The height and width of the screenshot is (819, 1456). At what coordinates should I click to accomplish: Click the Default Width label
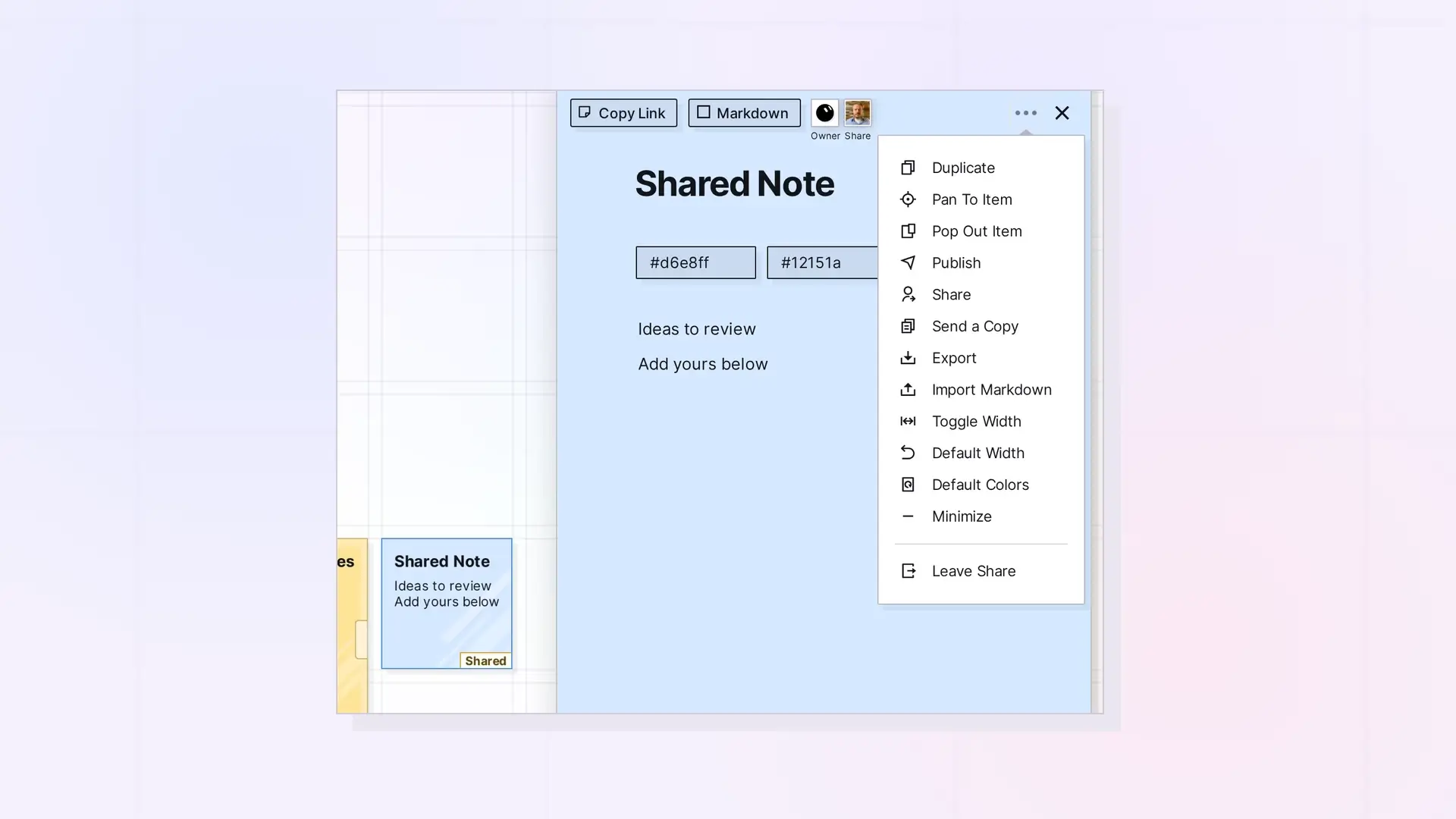coord(978,453)
